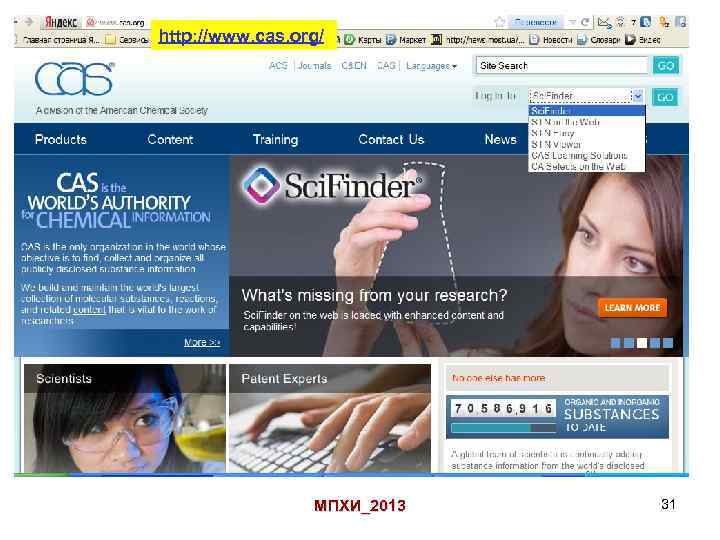Click the 'No one else has more' link
This screenshot has width=720, height=540.
tap(499, 378)
